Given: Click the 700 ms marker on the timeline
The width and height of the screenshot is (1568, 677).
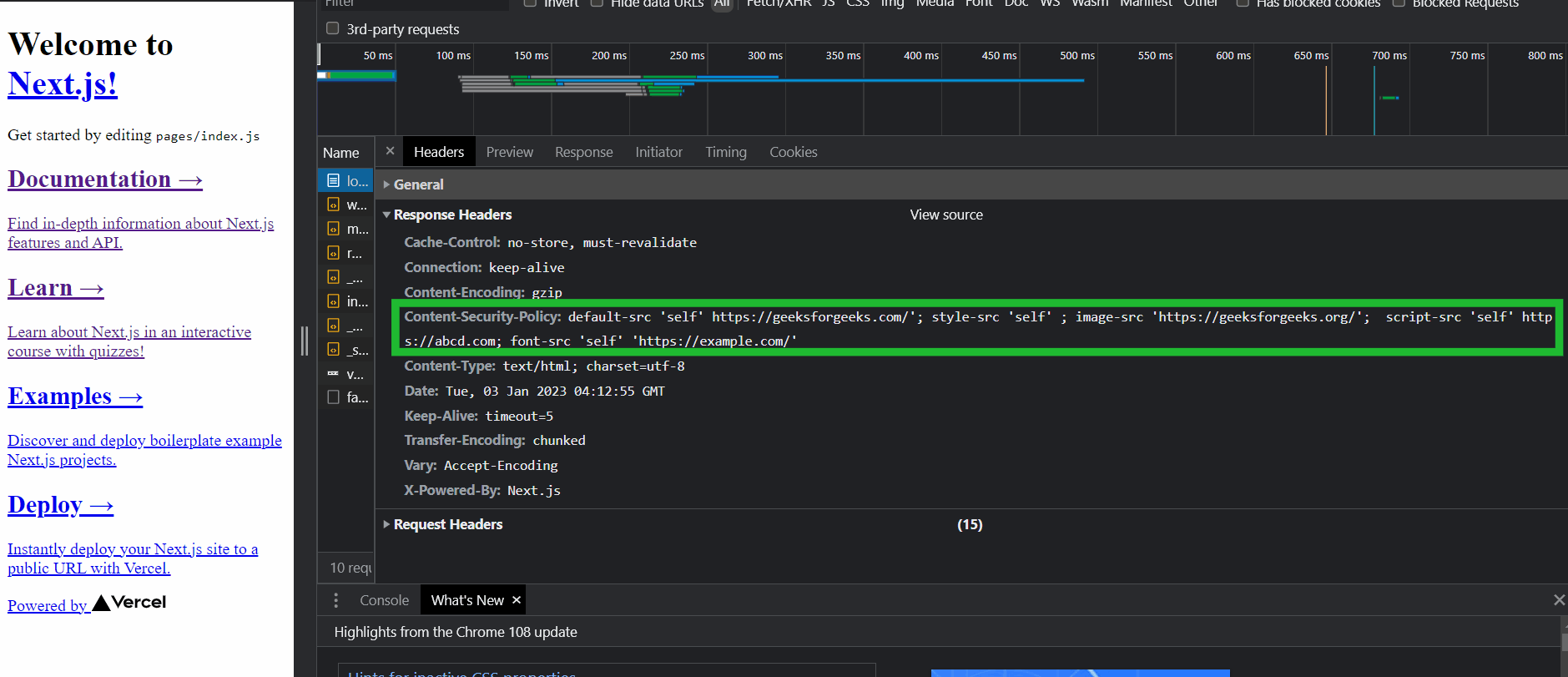Looking at the screenshot, I should pyautogui.click(x=1389, y=56).
